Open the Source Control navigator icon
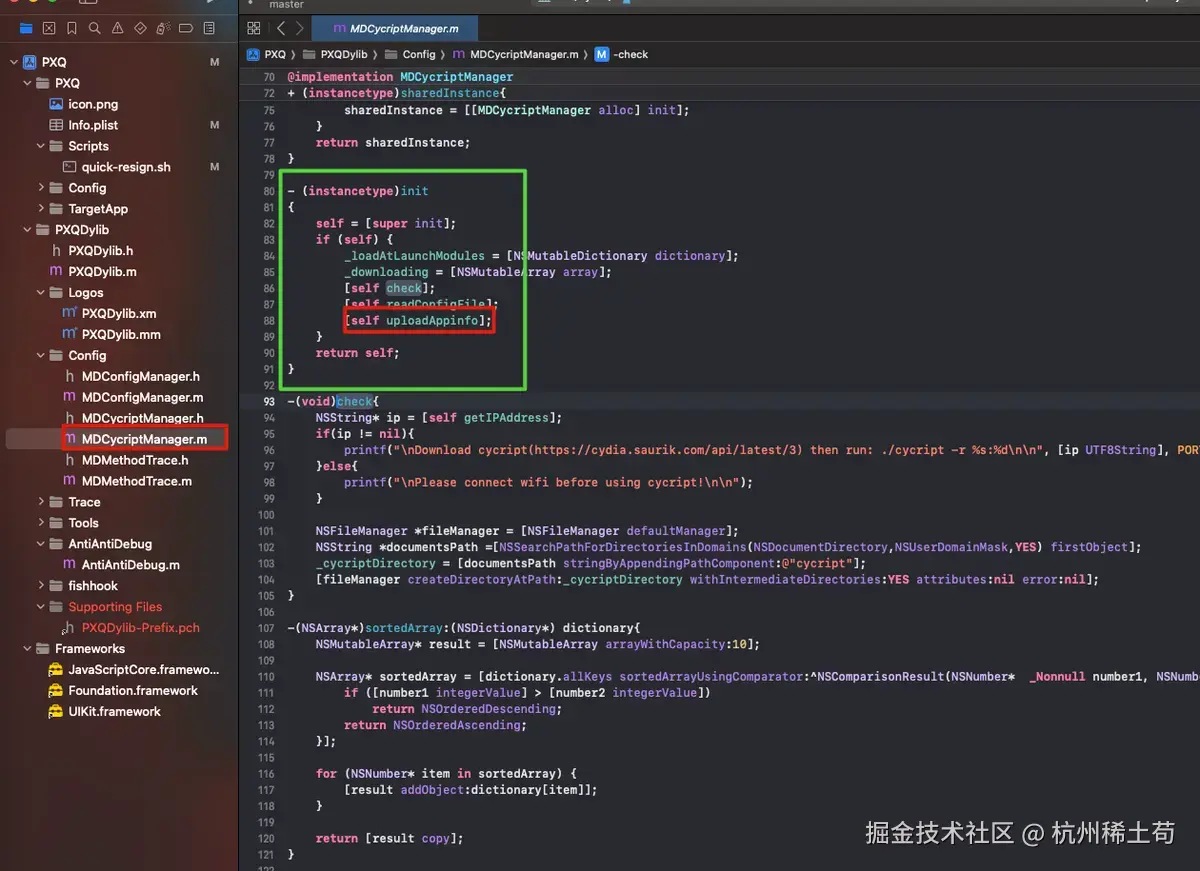Image resolution: width=1200 pixels, height=871 pixels. (x=49, y=29)
